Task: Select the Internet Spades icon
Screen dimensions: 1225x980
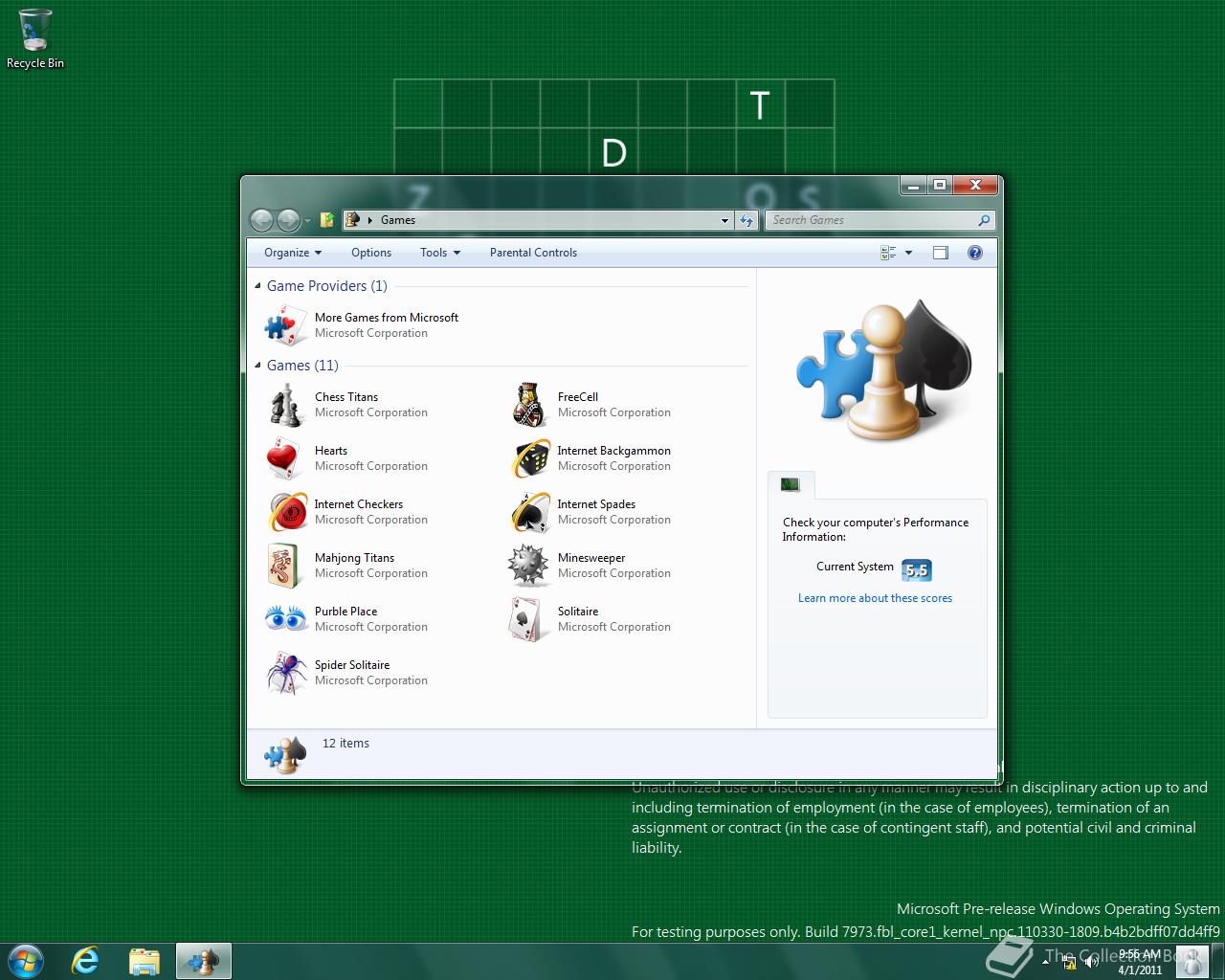Action: [x=528, y=512]
